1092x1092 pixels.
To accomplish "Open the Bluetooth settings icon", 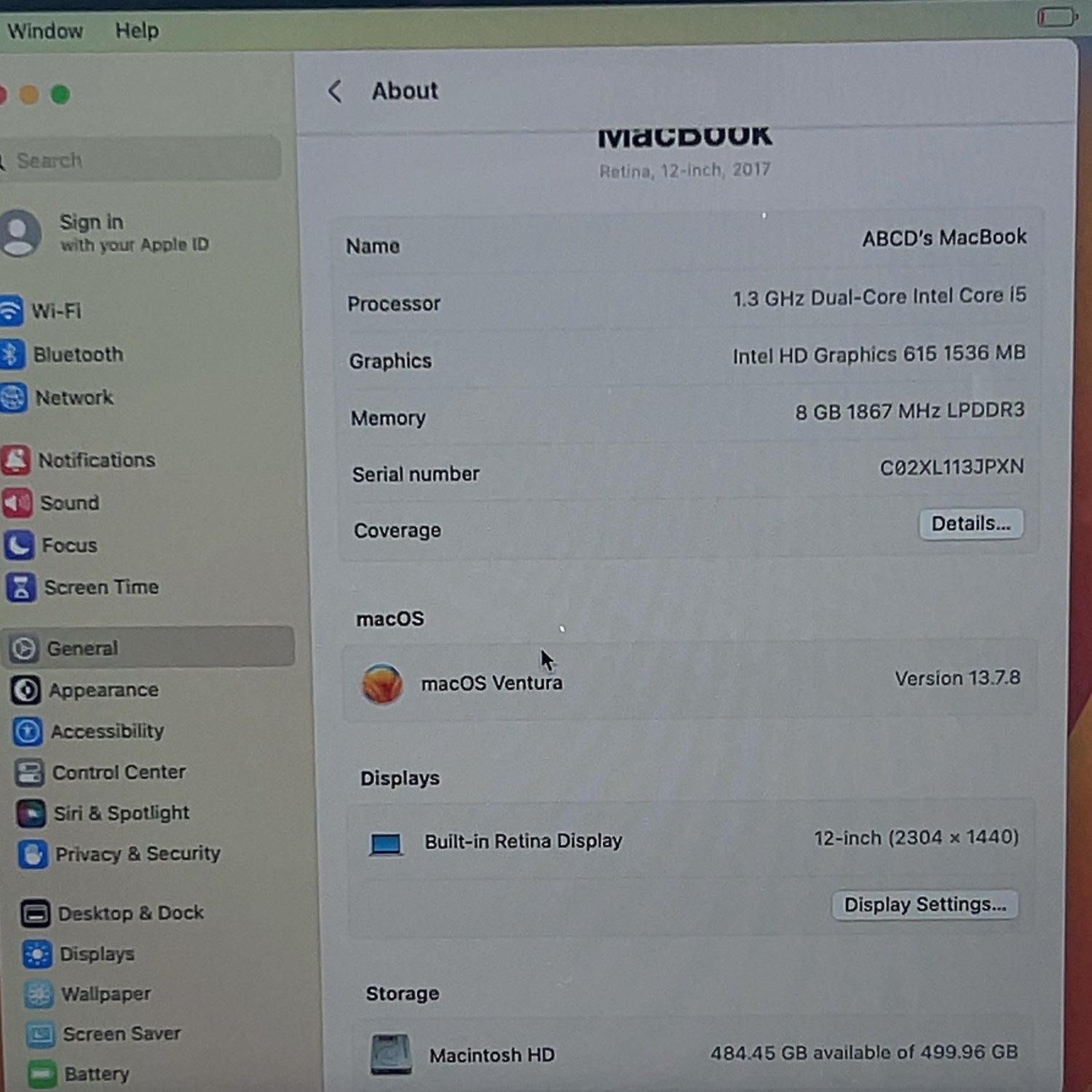I will click(12, 355).
